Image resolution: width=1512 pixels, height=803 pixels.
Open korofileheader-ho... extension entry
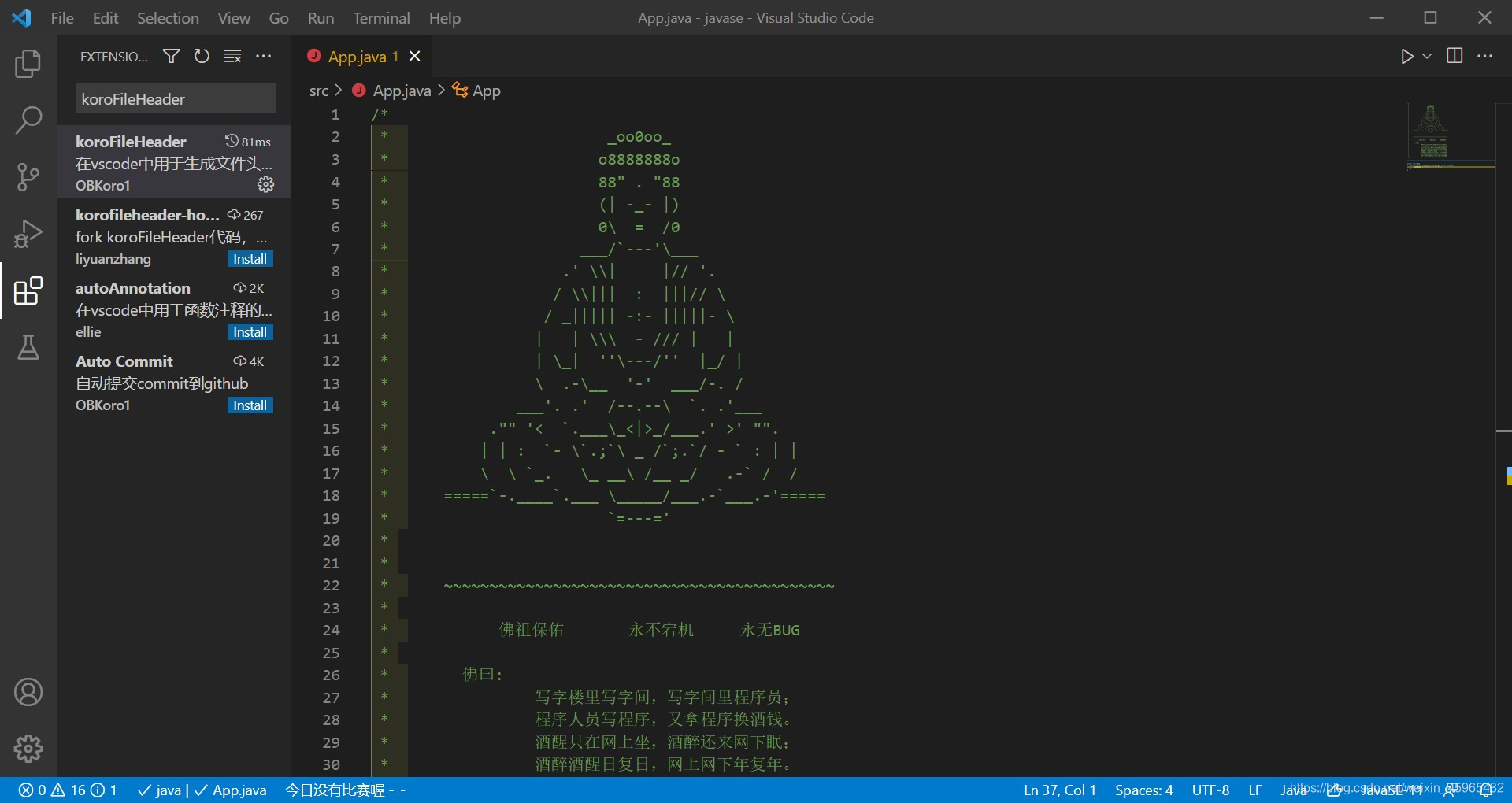click(173, 236)
